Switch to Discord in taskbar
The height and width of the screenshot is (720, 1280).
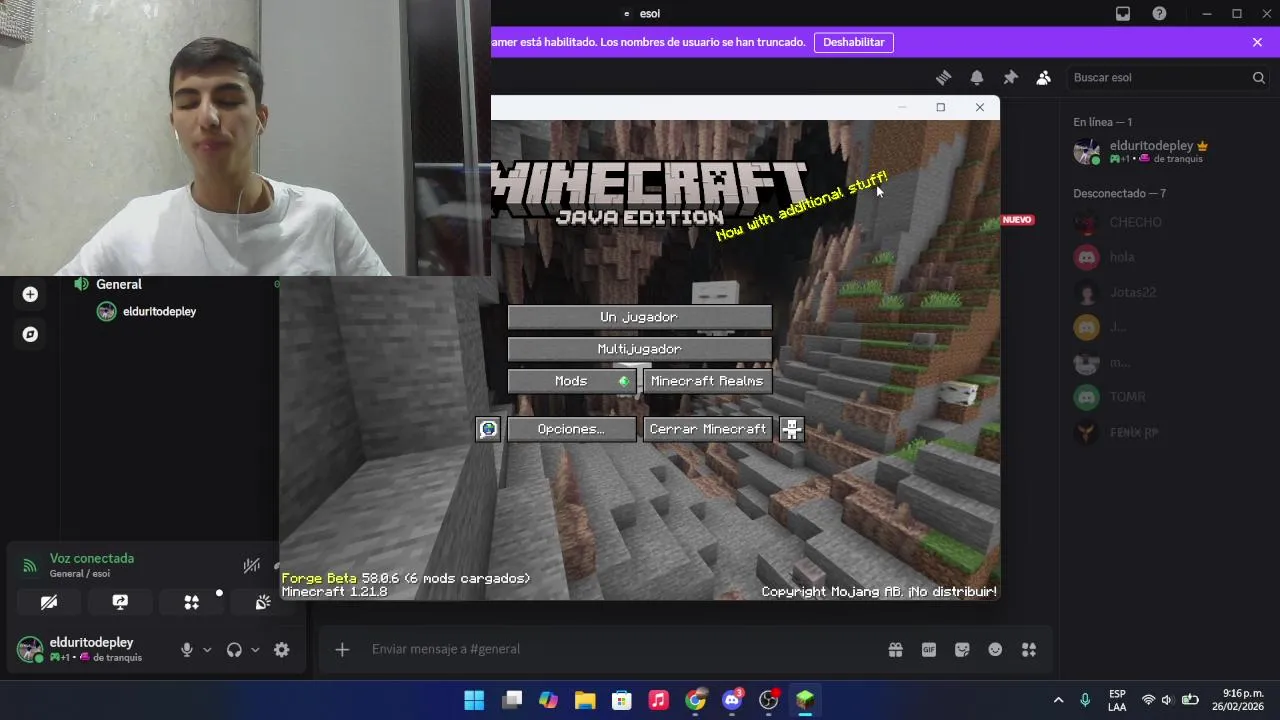point(732,700)
